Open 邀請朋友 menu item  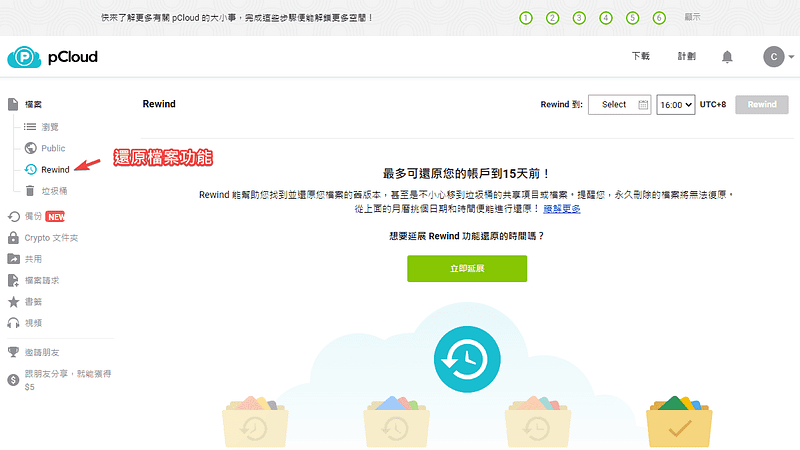(42, 353)
